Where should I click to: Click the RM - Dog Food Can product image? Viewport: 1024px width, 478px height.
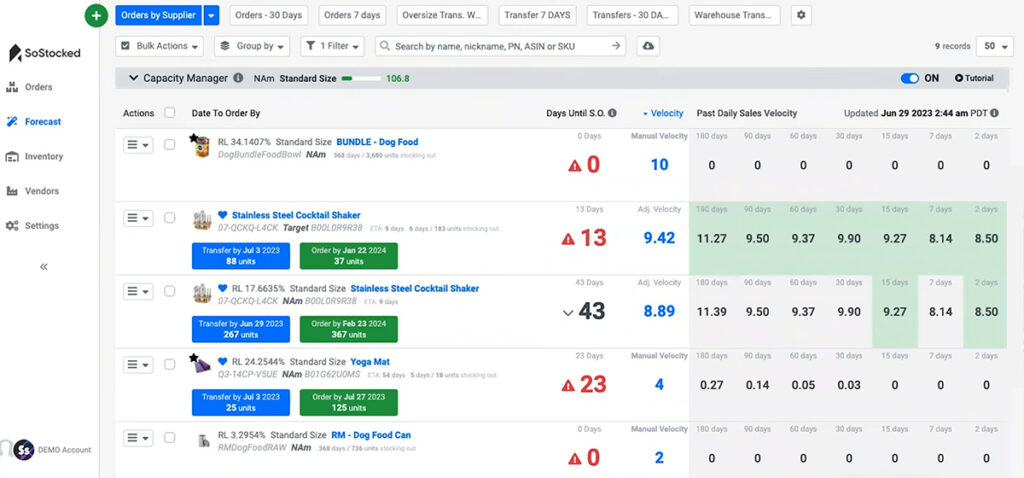tap(204, 441)
